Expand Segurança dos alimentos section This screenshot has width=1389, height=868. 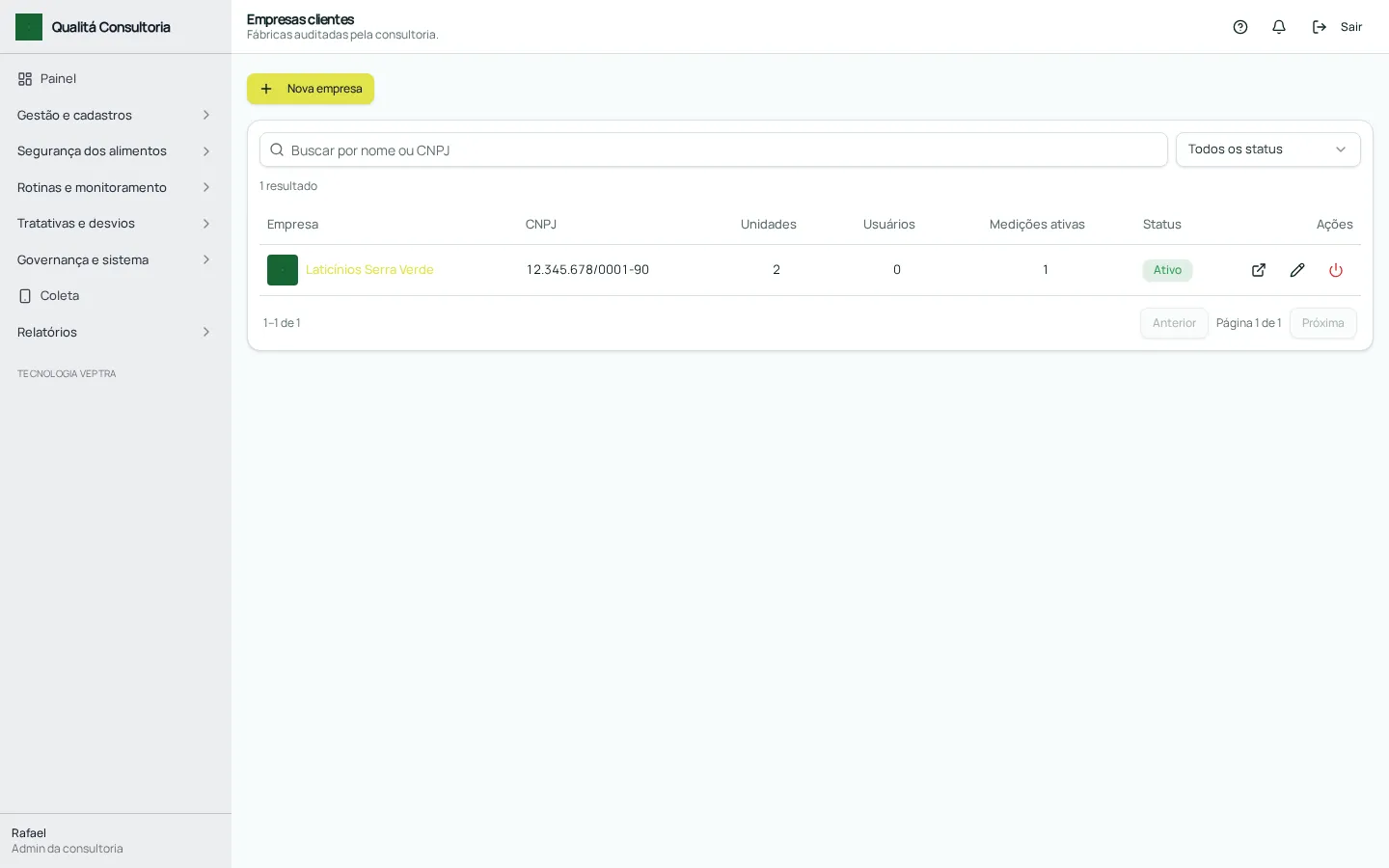tap(116, 151)
